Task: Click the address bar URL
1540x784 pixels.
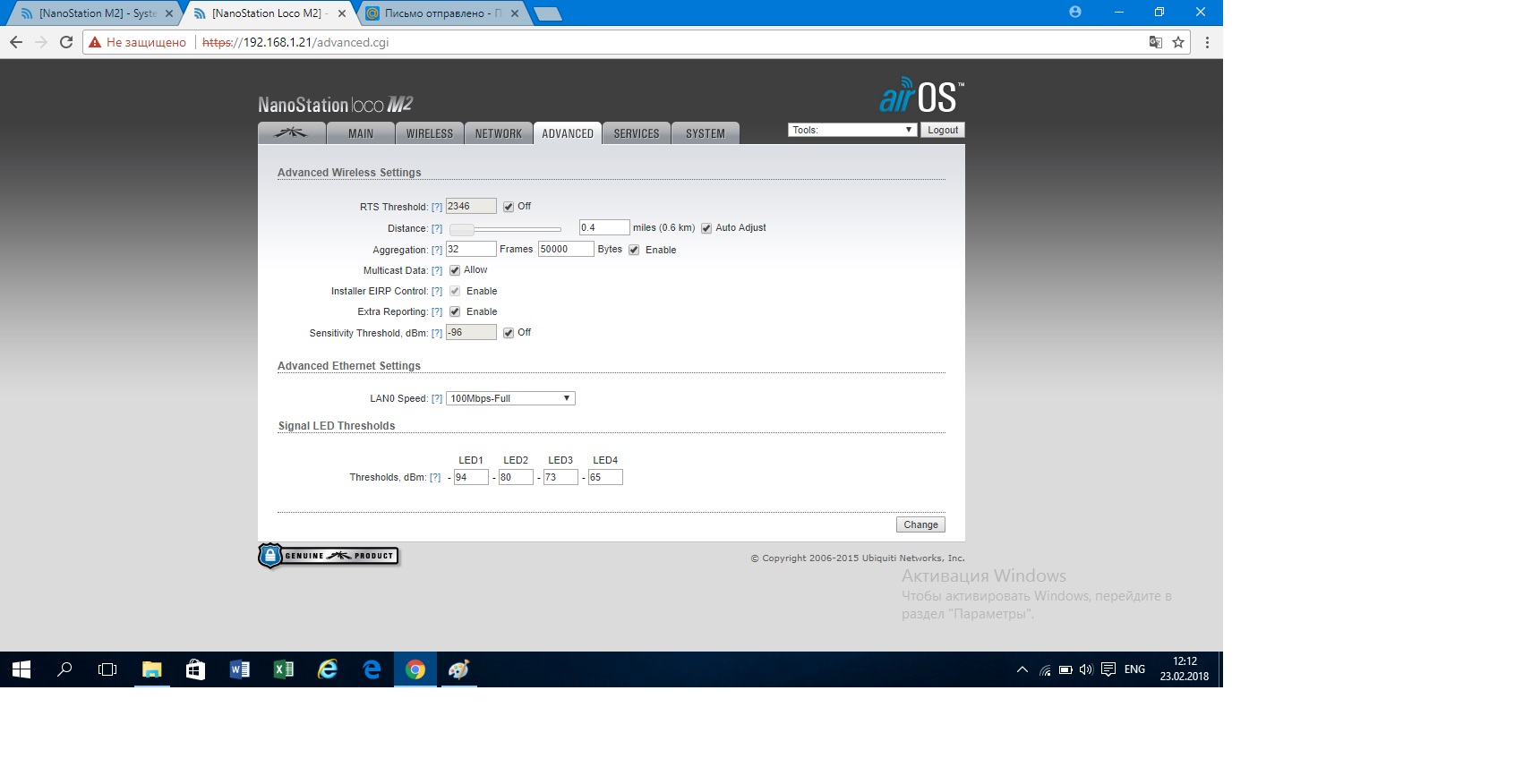Action: [x=295, y=42]
